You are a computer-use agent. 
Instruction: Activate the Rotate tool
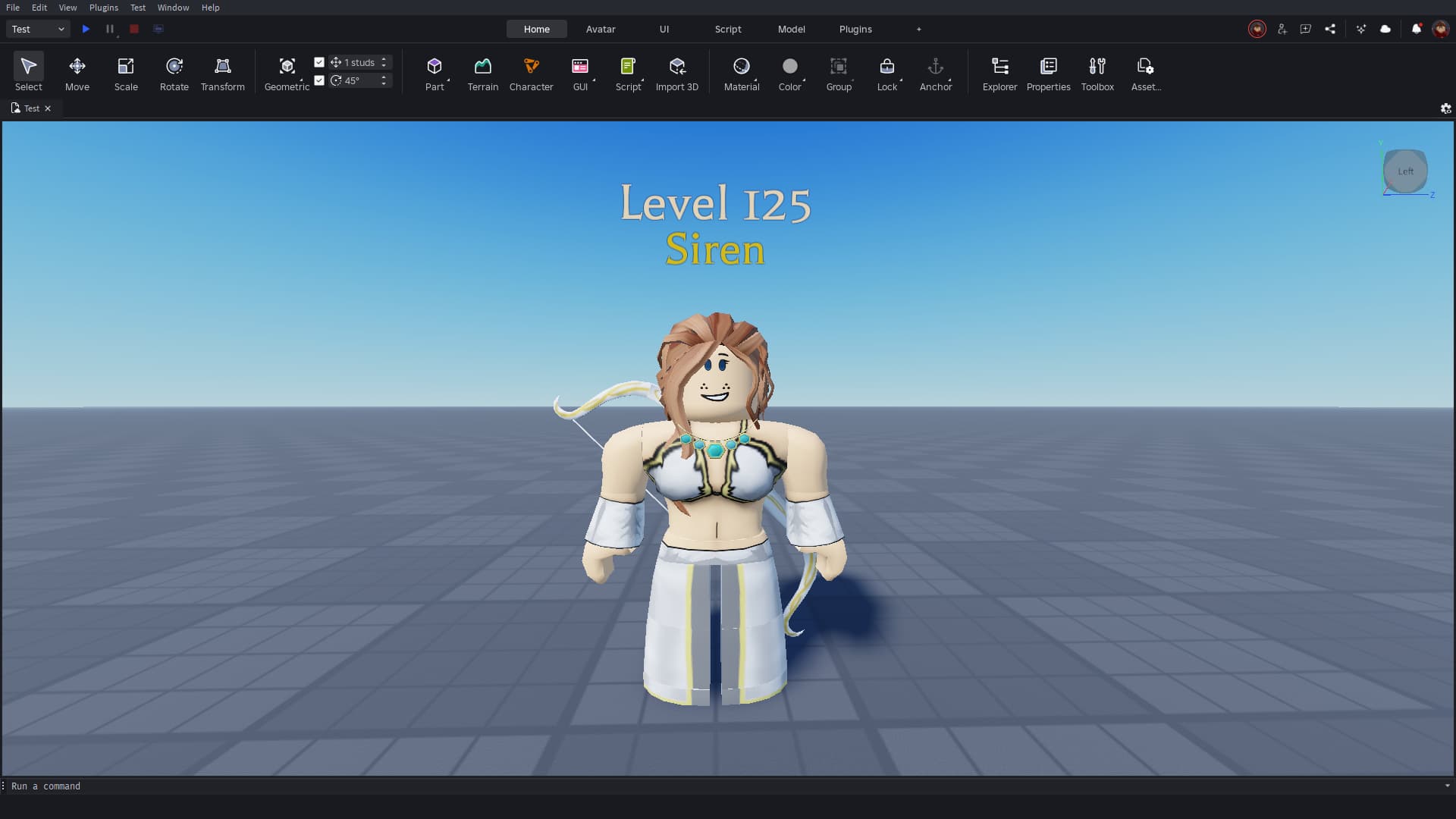pyautogui.click(x=174, y=74)
